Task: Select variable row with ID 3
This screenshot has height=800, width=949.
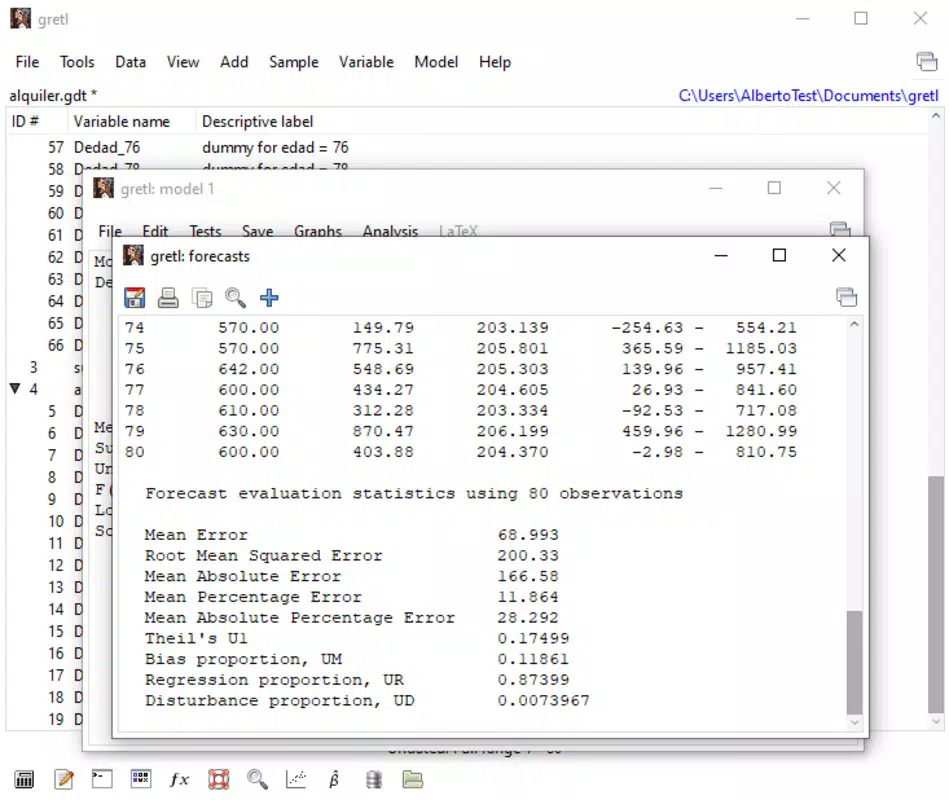Action: click(x=45, y=367)
